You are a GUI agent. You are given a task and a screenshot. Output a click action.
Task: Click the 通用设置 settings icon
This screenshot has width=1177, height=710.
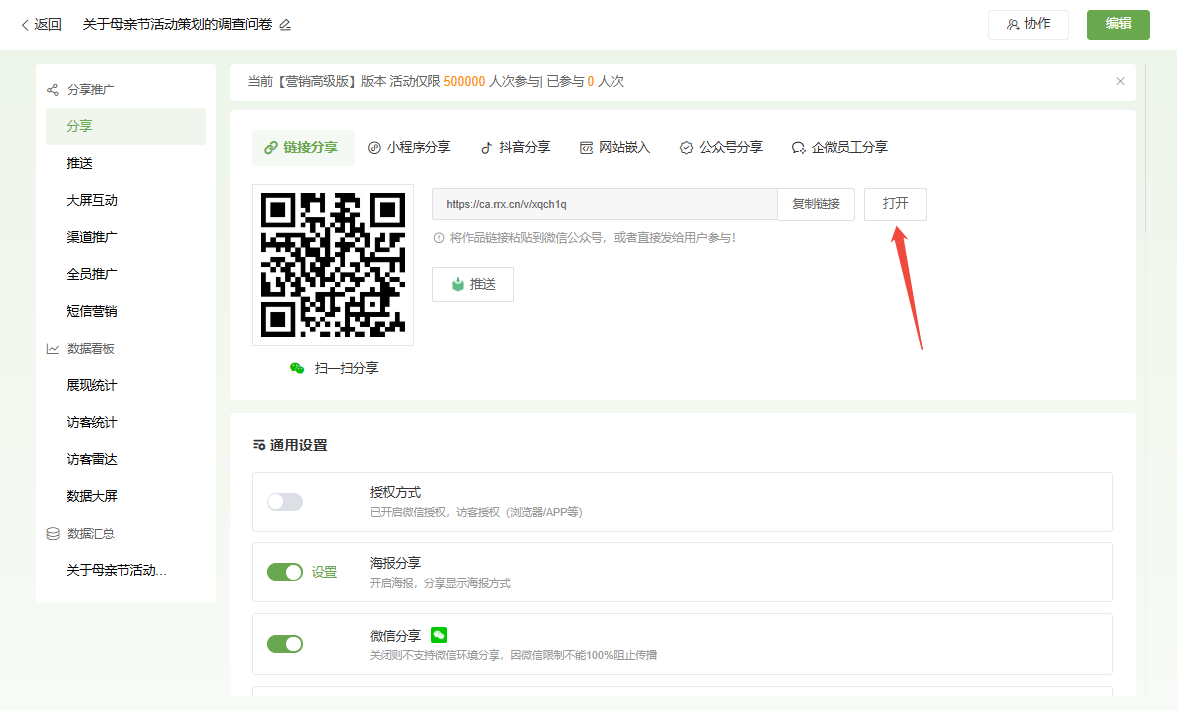[259, 445]
